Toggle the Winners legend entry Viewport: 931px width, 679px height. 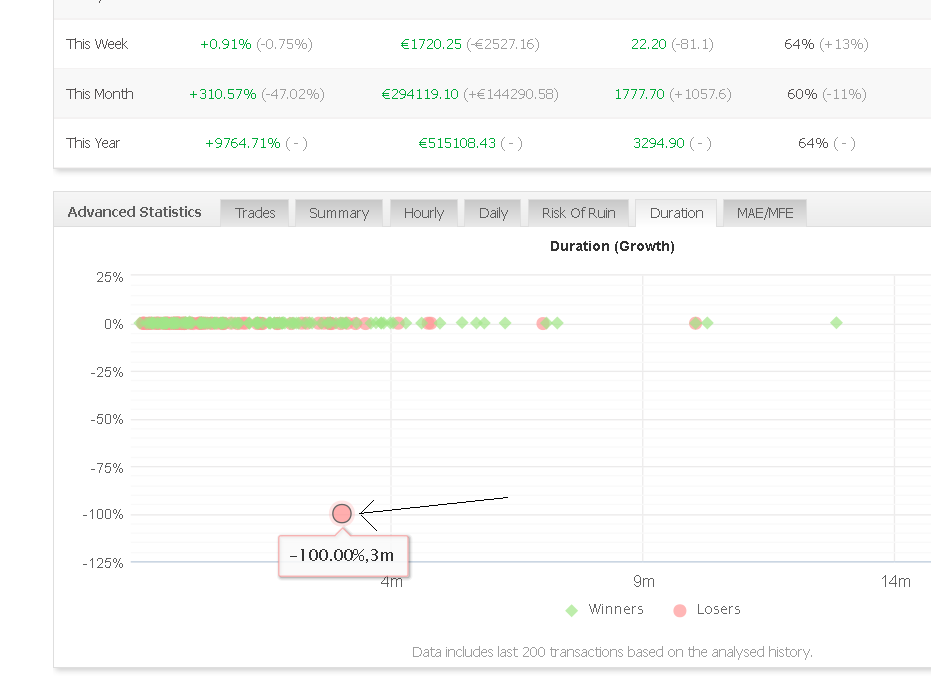click(604, 610)
